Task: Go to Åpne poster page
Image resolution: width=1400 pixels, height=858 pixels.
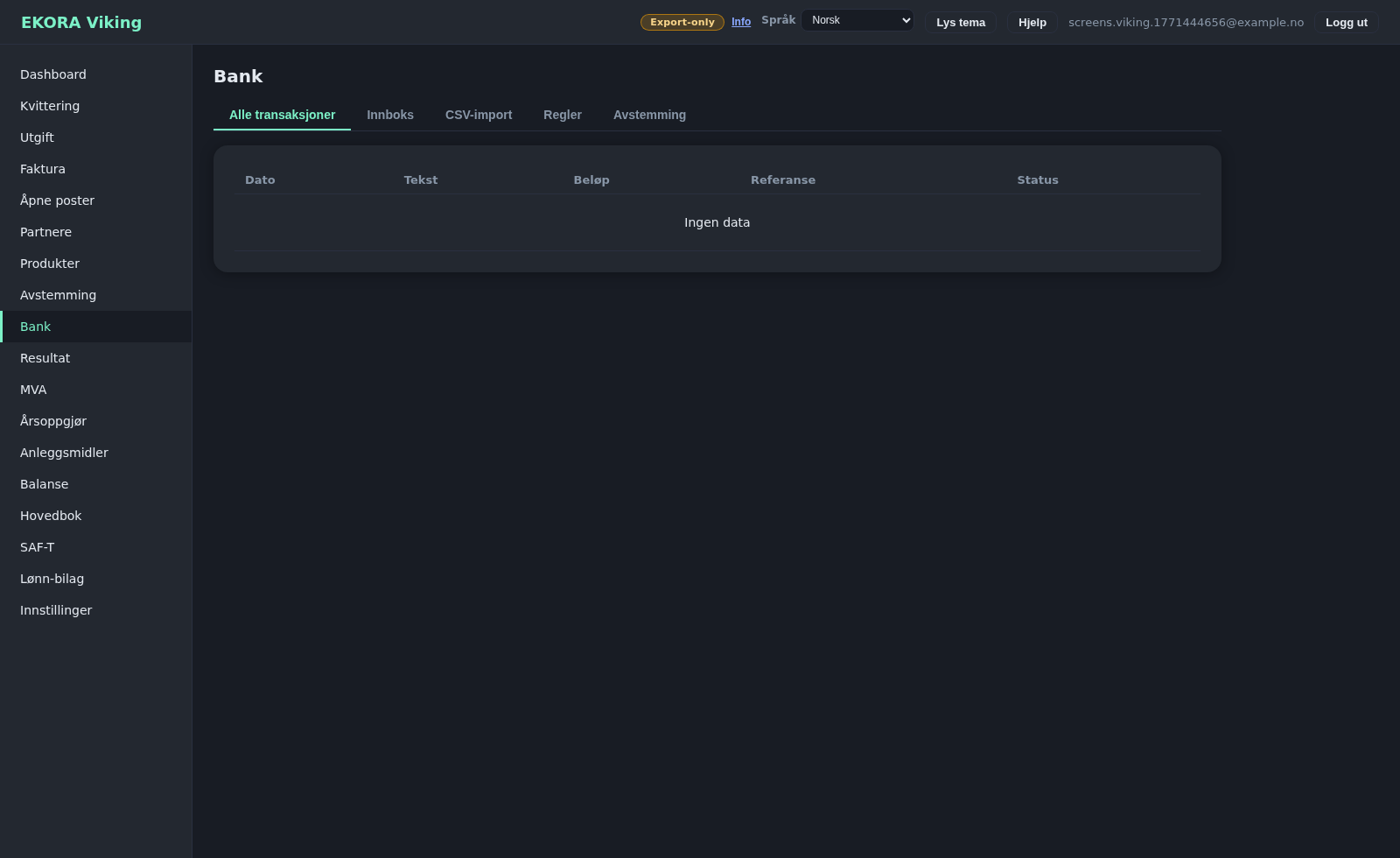Action: pyautogui.click(x=57, y=200)
